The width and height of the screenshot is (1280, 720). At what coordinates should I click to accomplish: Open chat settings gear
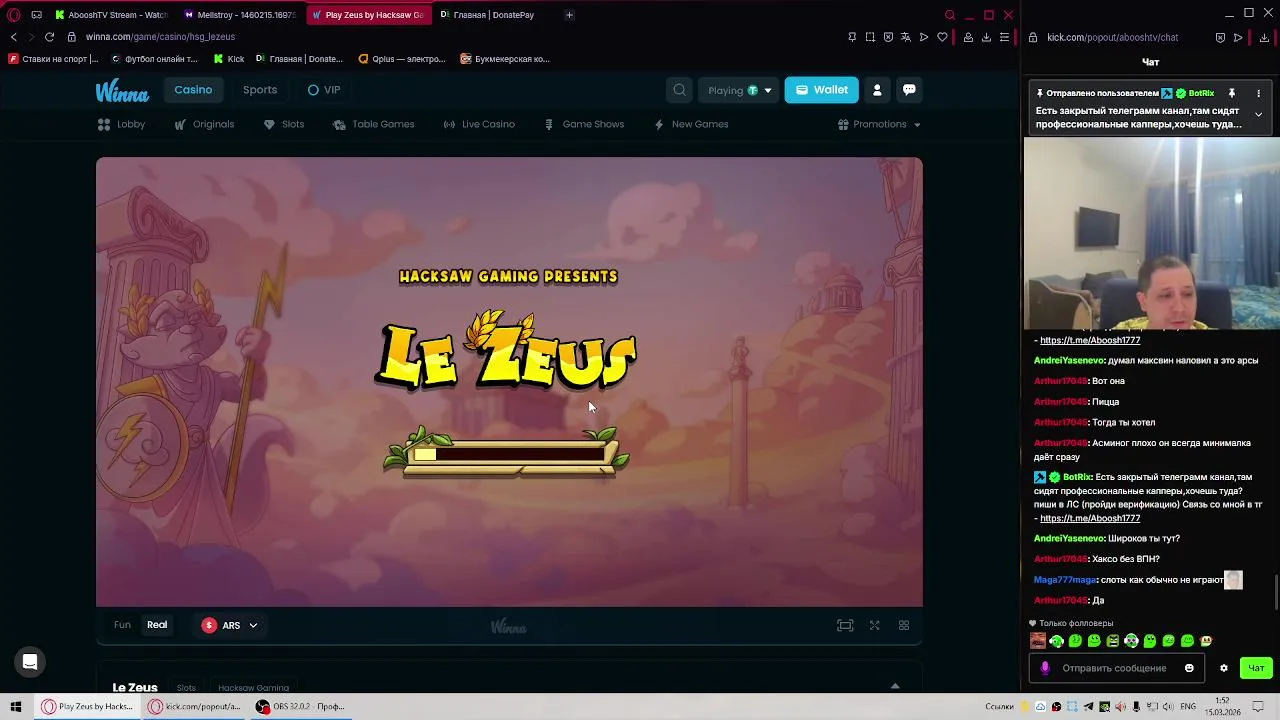click(1223, 668)
